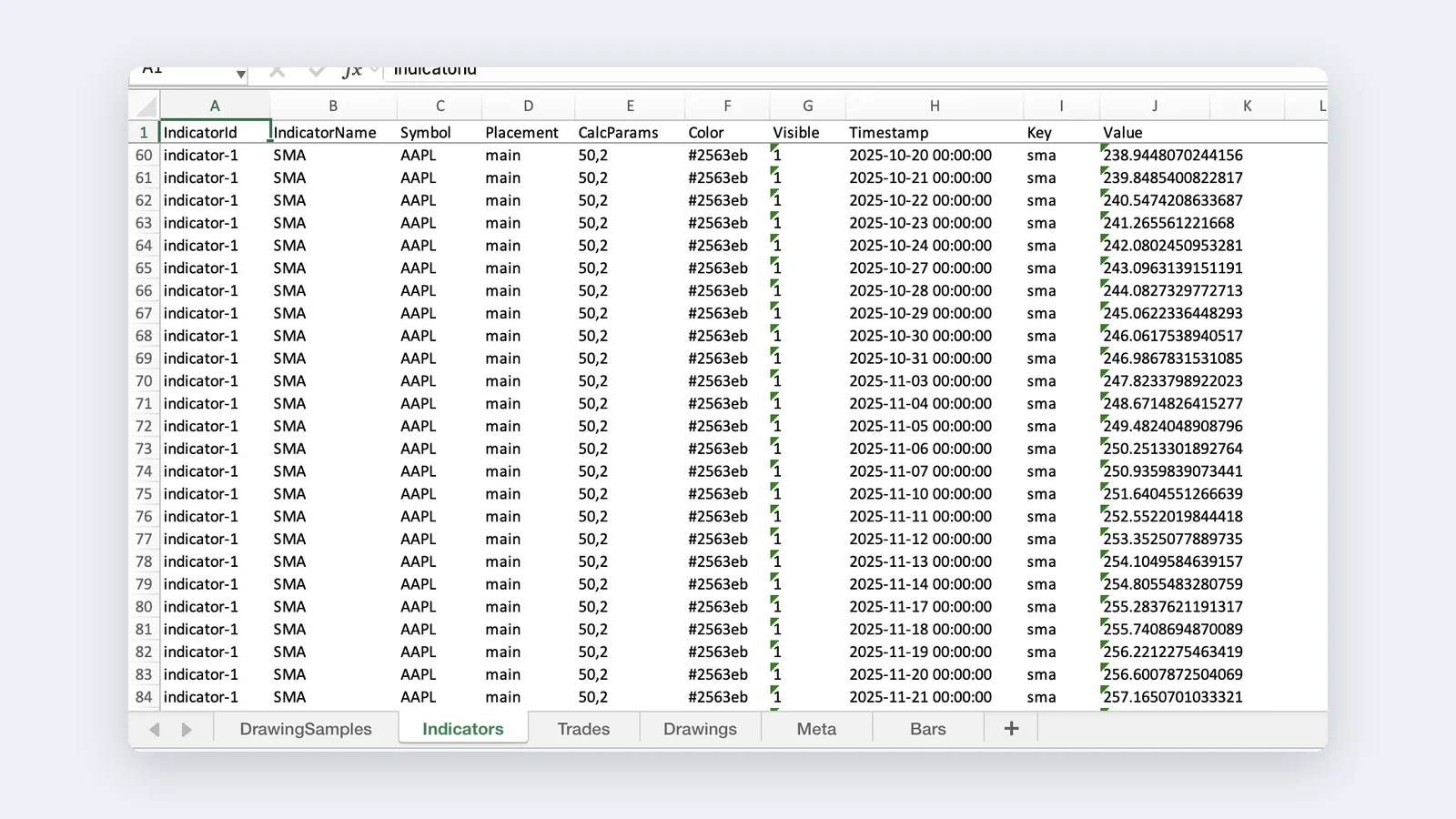Viewport: 1456px width, 819px height.
Task: Open the Name Box dropdown arrow
Action: click(240, 73)
